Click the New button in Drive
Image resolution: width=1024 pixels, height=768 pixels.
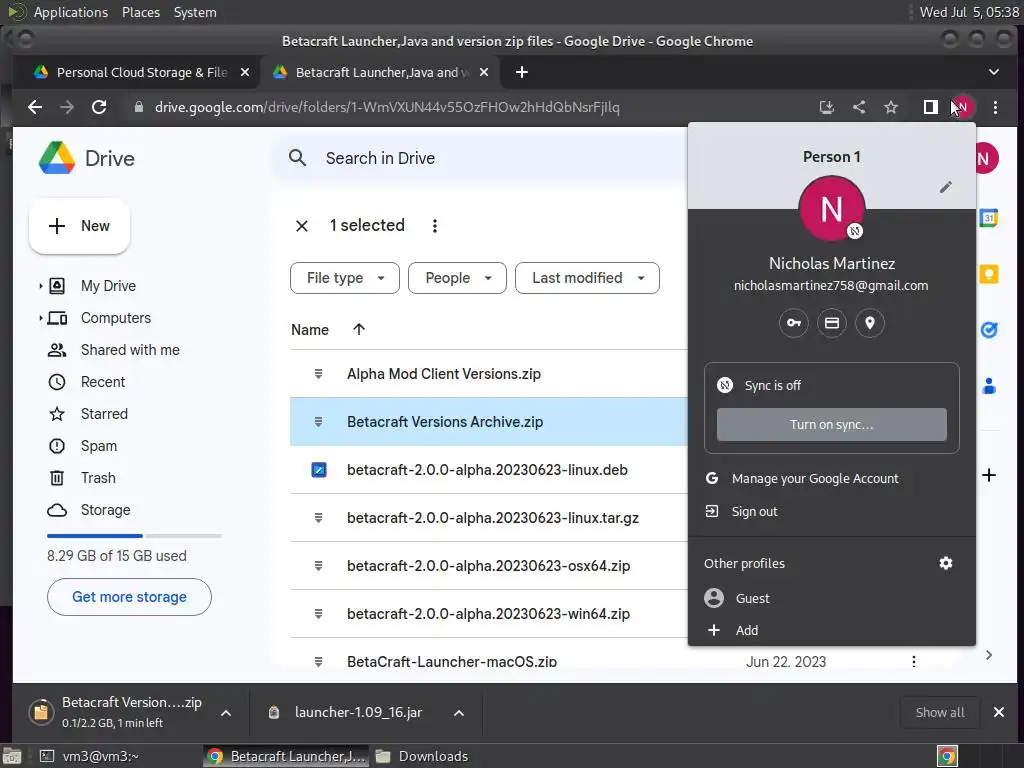(79, 226)
